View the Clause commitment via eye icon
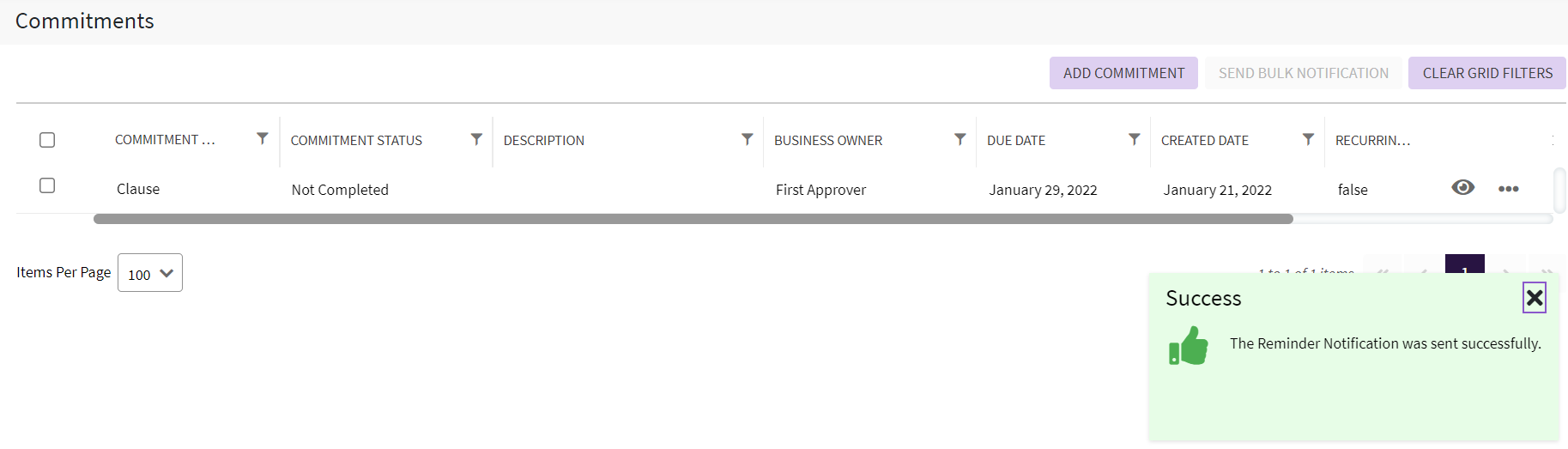Image resolution: width=1568 pixels, height=449 pixels. click(1463, 187)
